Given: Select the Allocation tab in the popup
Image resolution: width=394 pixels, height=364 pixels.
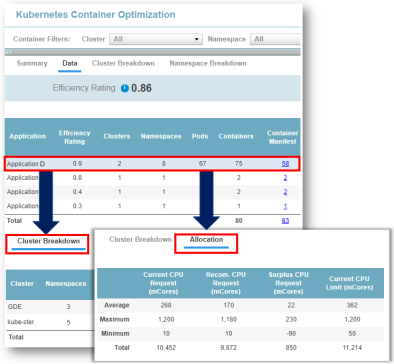Looking at the screenshot, I should click(x=206, y=240).
